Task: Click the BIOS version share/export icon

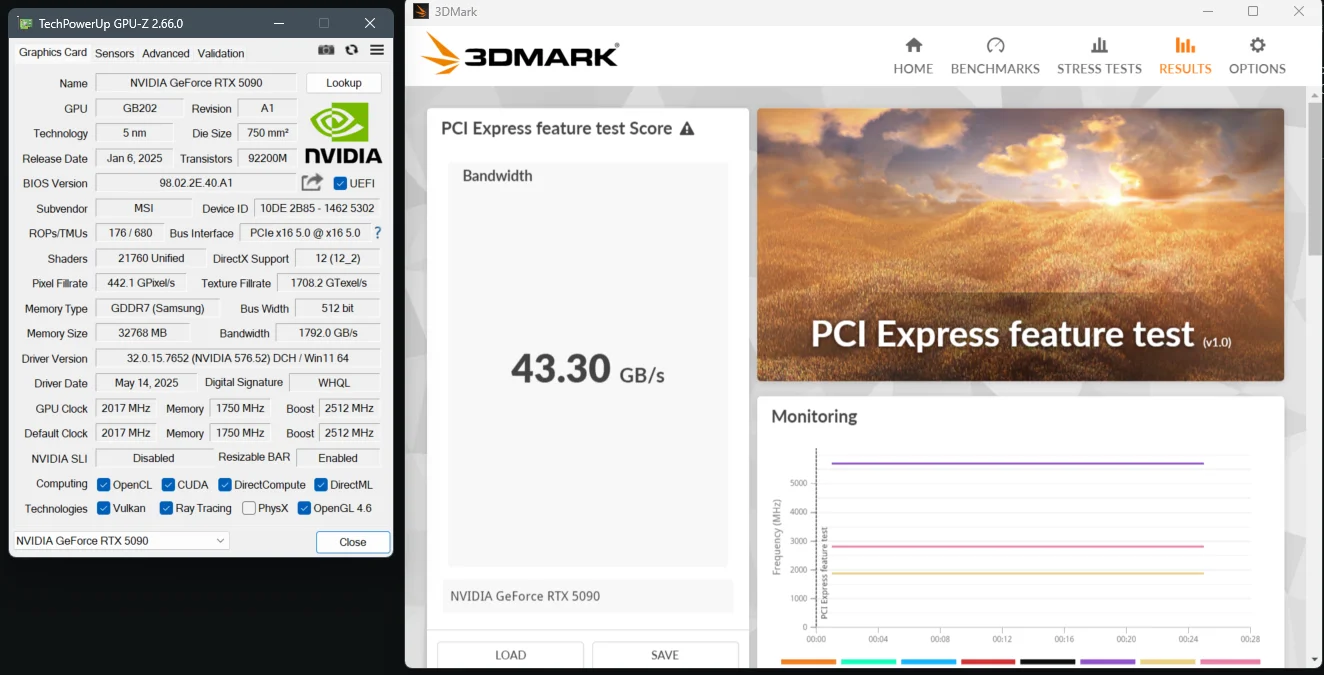Action: click(312, 182)
